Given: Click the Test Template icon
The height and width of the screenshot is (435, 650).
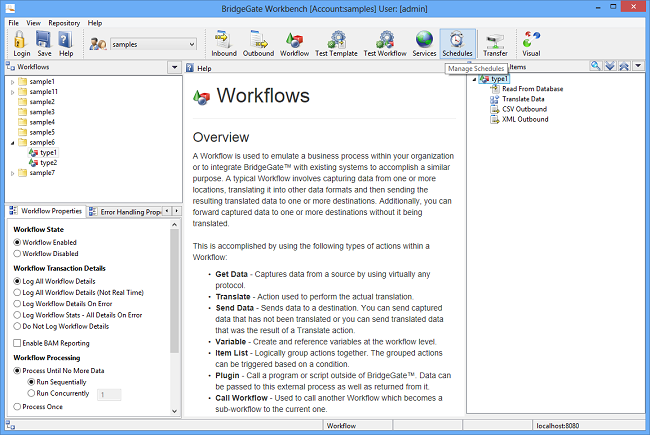Looking at the screenshot, I should (336, 44).
